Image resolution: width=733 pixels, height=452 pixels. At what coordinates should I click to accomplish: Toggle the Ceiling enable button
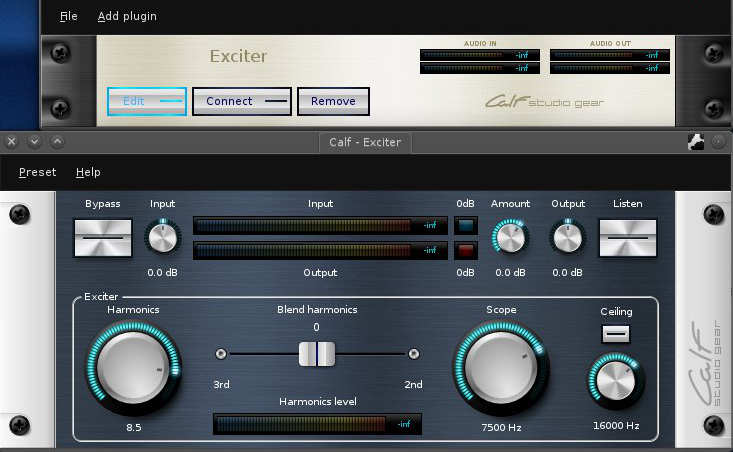(x=616, y=334)
